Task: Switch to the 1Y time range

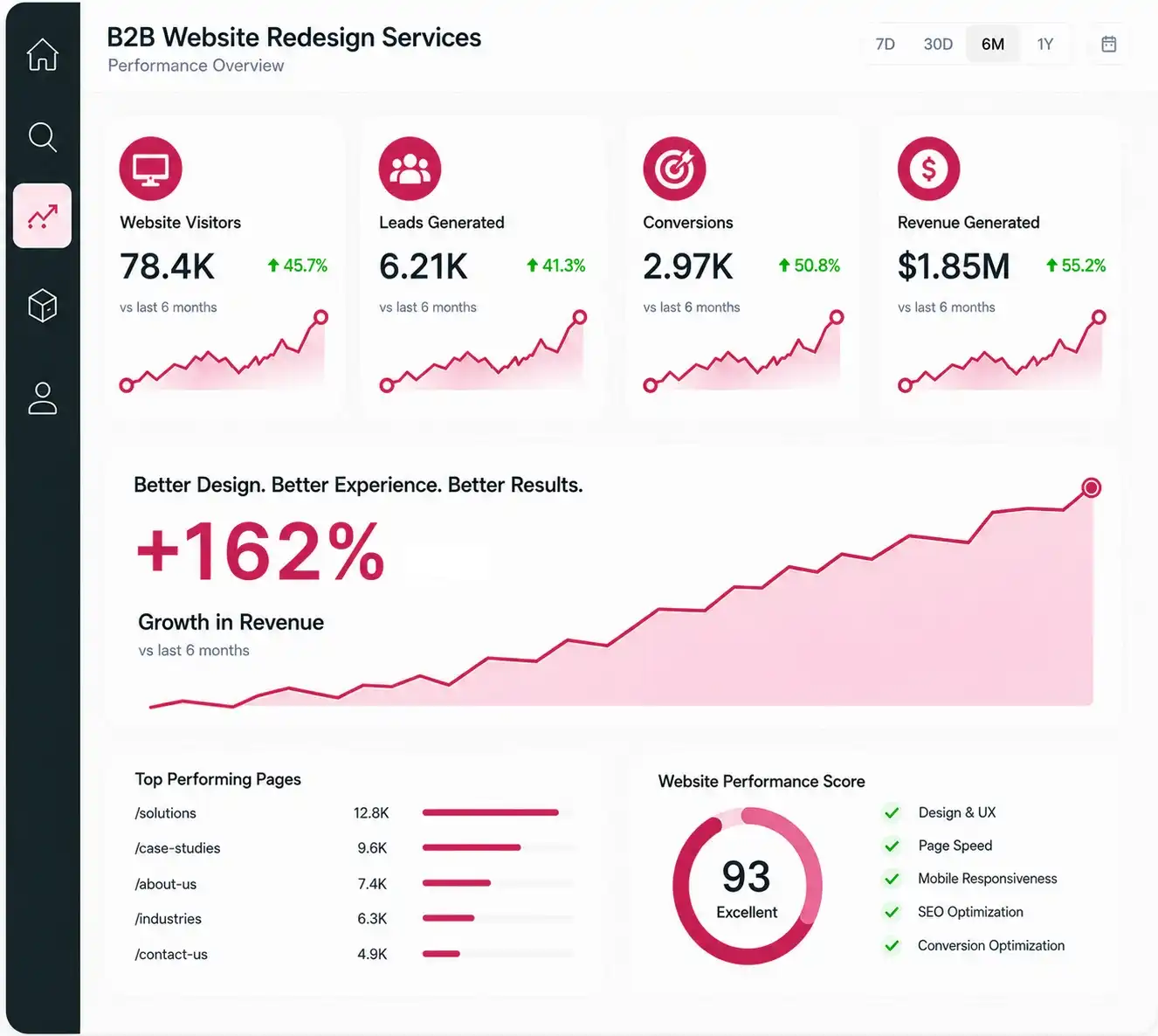Action: pos(1045,44)
